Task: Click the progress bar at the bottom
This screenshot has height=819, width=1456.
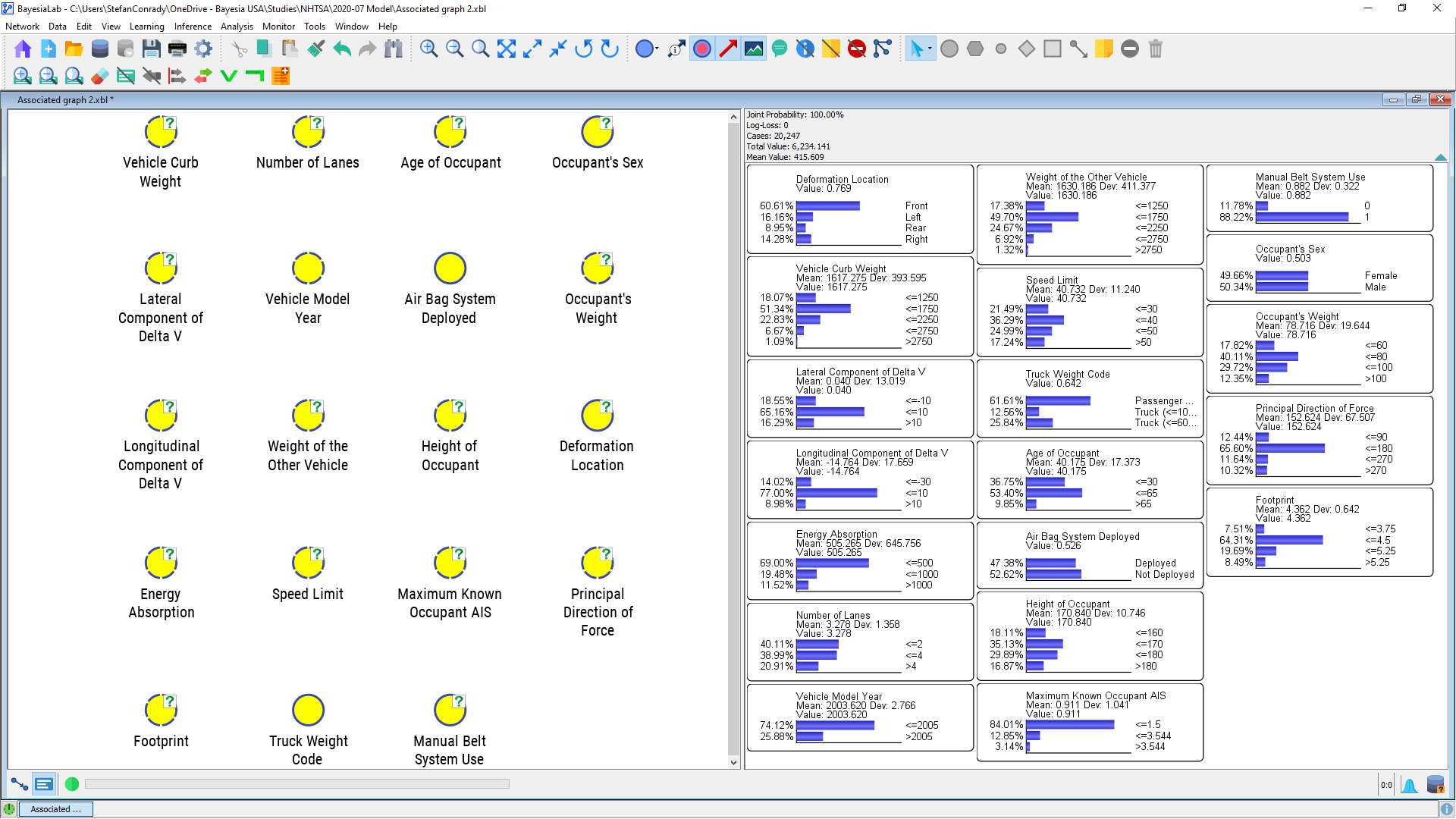Action: point(297,784)
